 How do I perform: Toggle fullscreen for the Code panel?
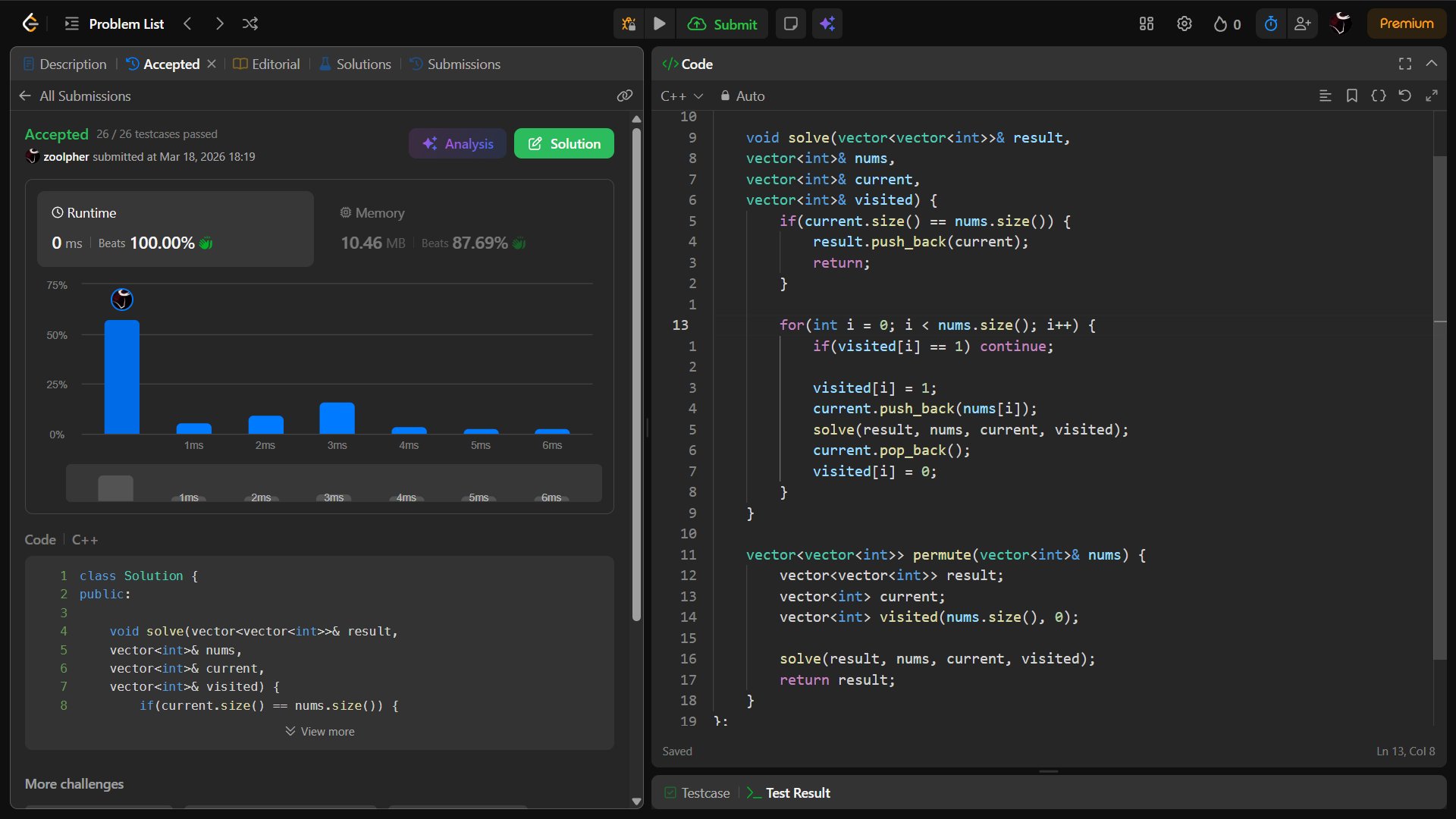pos(1404,64)
